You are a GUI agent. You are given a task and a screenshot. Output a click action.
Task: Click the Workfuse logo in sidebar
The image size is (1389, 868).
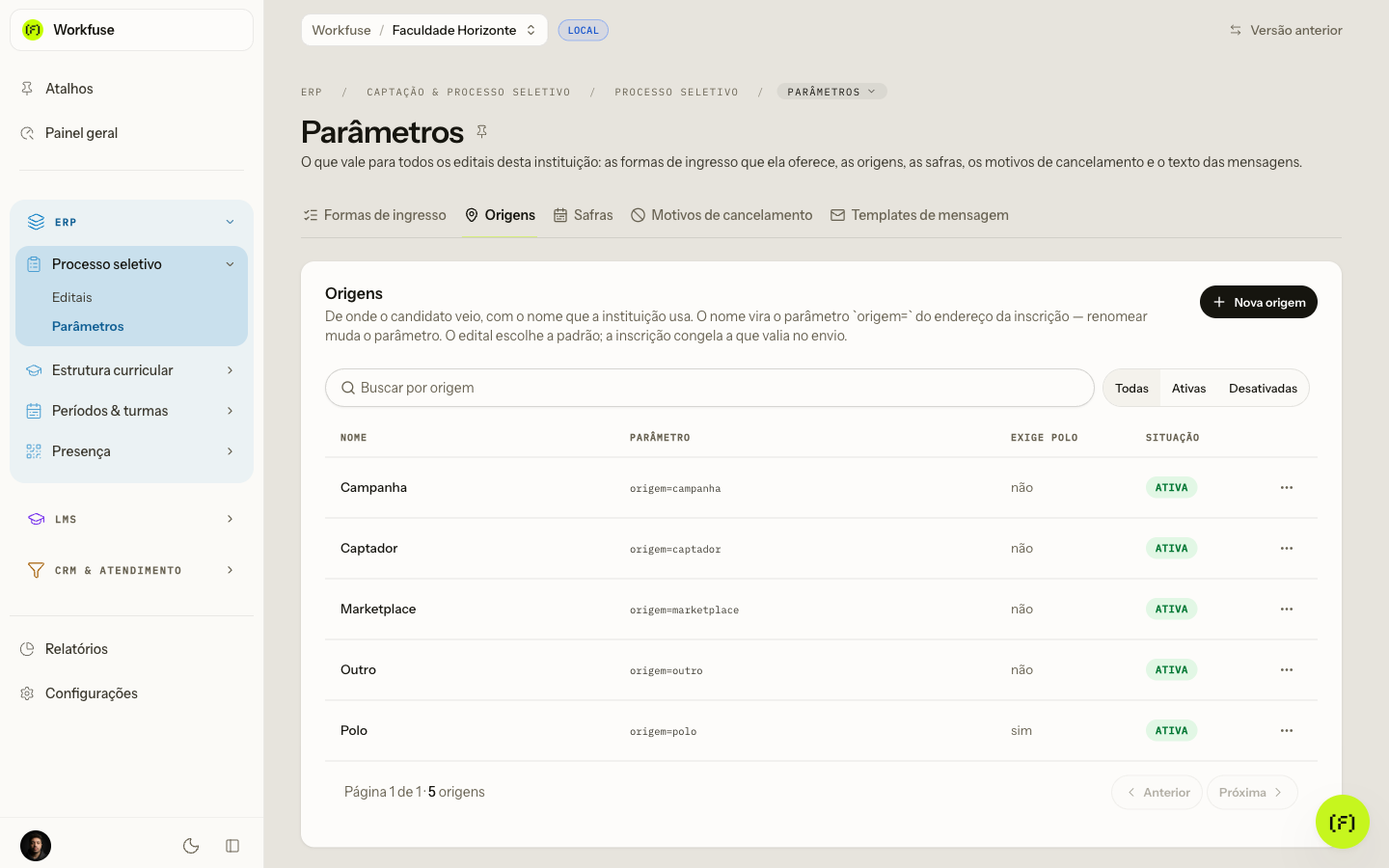point(33,30)
